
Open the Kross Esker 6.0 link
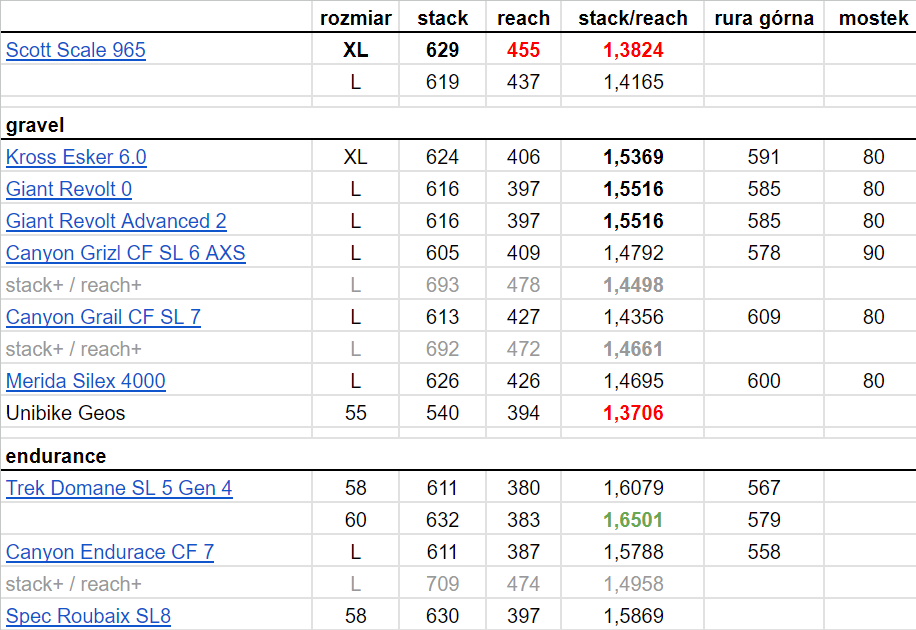tap(76, 157)
